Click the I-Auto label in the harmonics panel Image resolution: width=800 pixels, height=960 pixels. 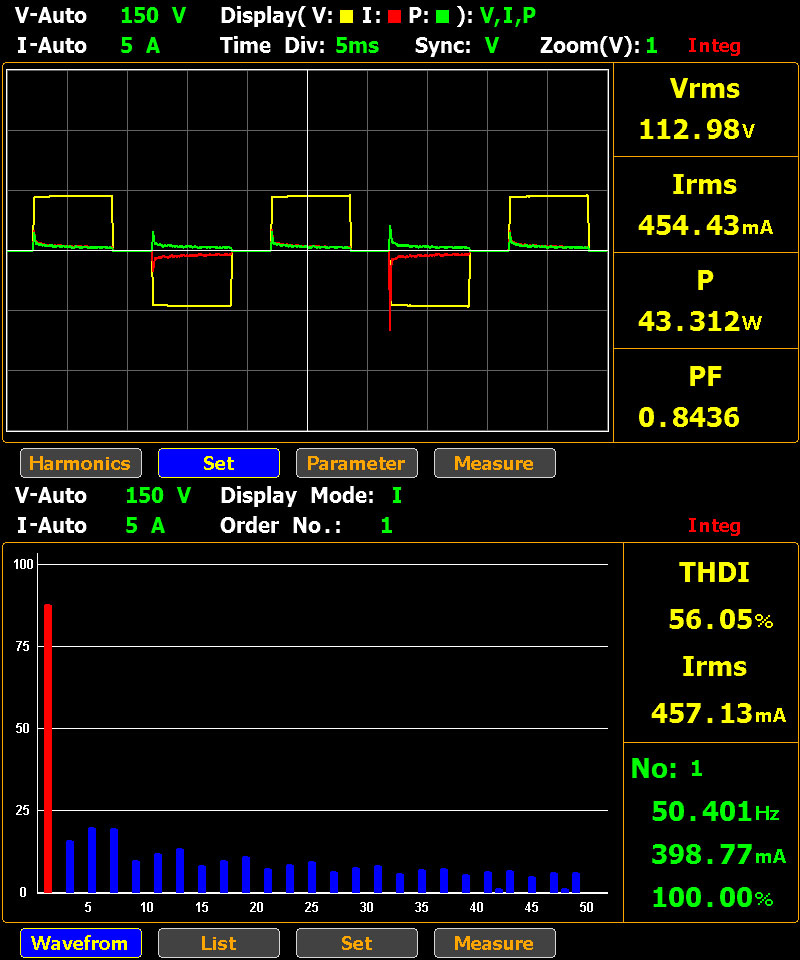coord(52,525)
